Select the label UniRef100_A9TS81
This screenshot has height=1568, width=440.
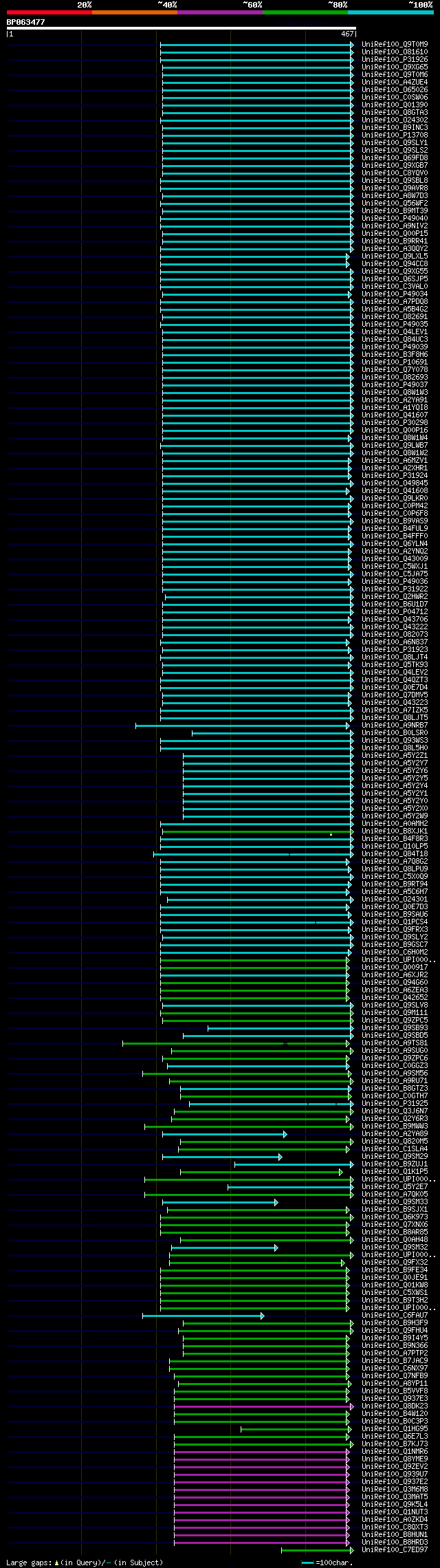pyautogui.click(x=395, y=1043)
